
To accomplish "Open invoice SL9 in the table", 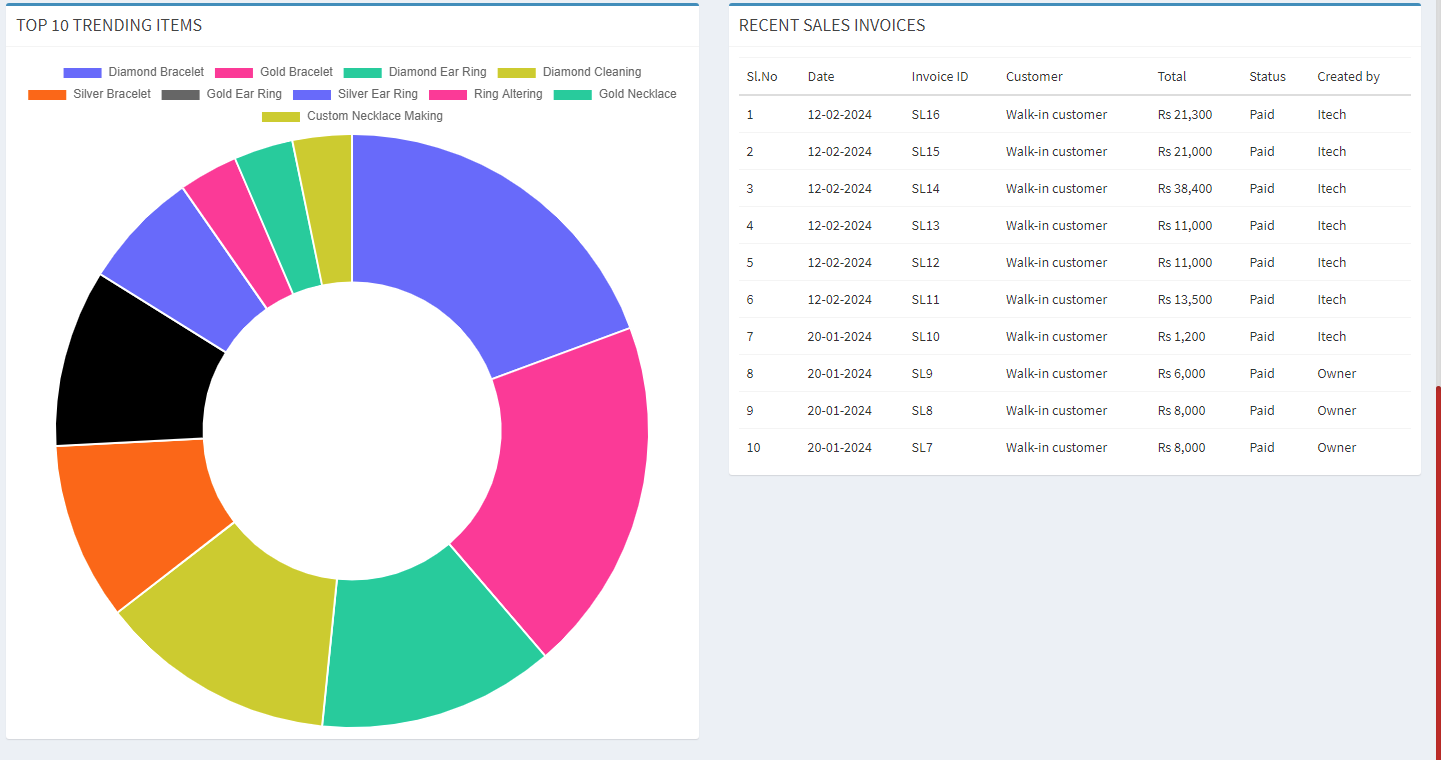I will click(921, 374).
